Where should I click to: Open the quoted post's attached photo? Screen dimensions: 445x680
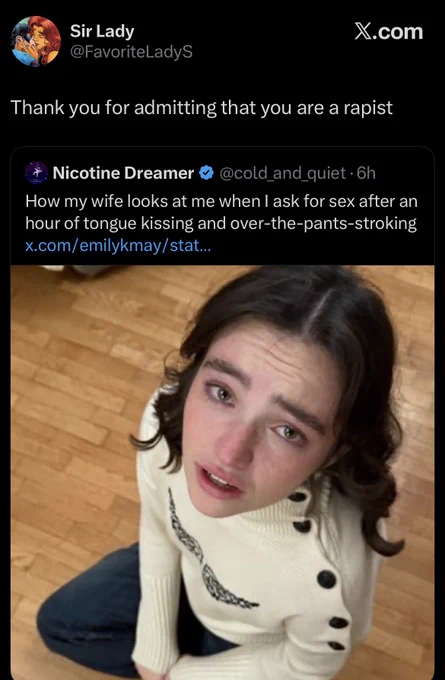pos(222,473)
